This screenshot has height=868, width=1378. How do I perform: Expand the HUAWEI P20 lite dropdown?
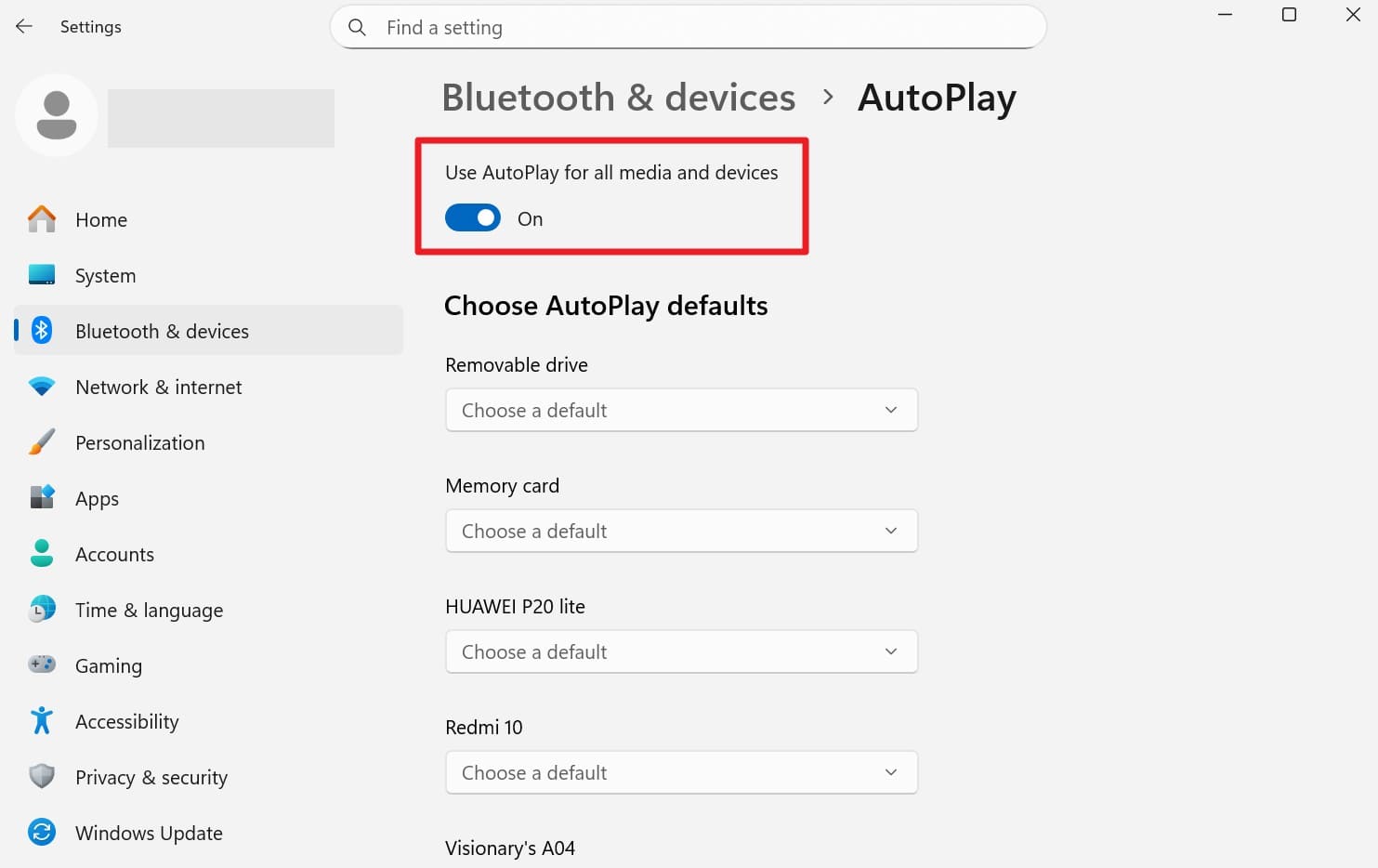coord(681,651)
